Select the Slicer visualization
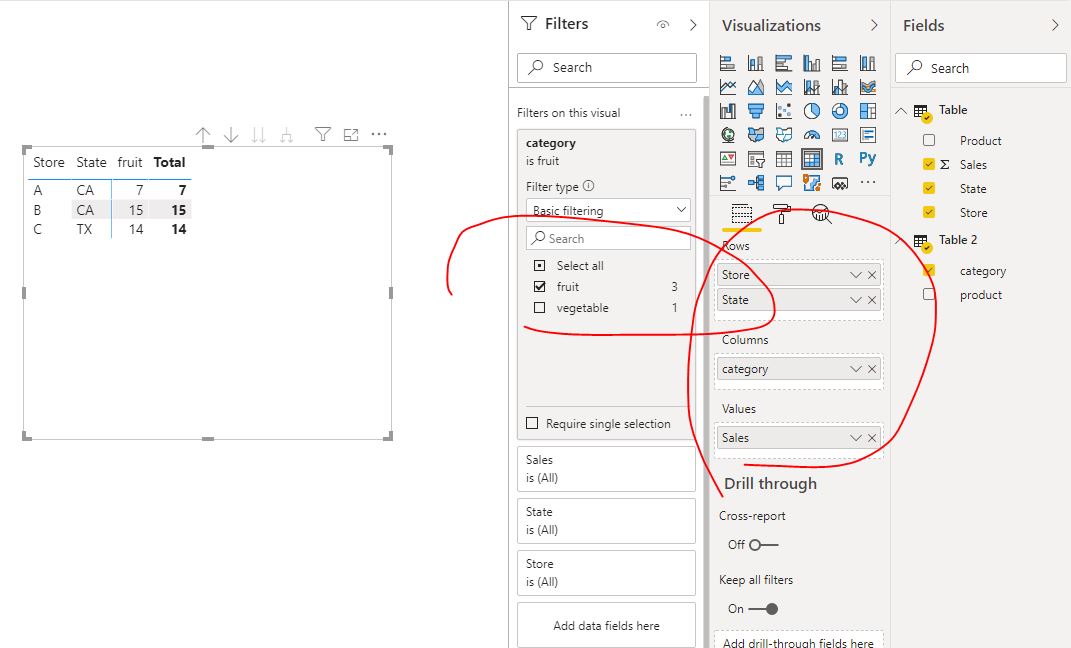The image size is (1071, 648). point(755,159)
